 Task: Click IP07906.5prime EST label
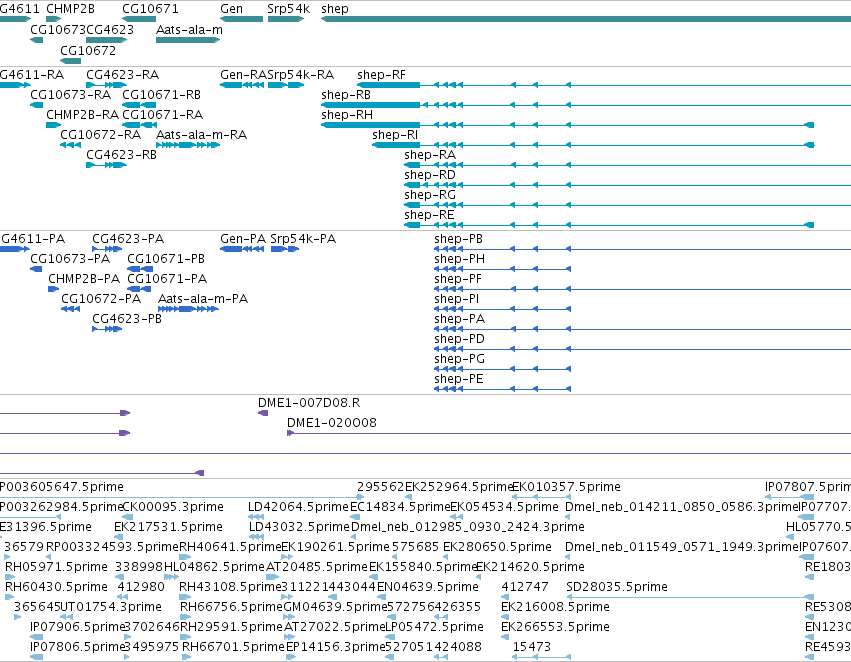click(x=78, y=627)
